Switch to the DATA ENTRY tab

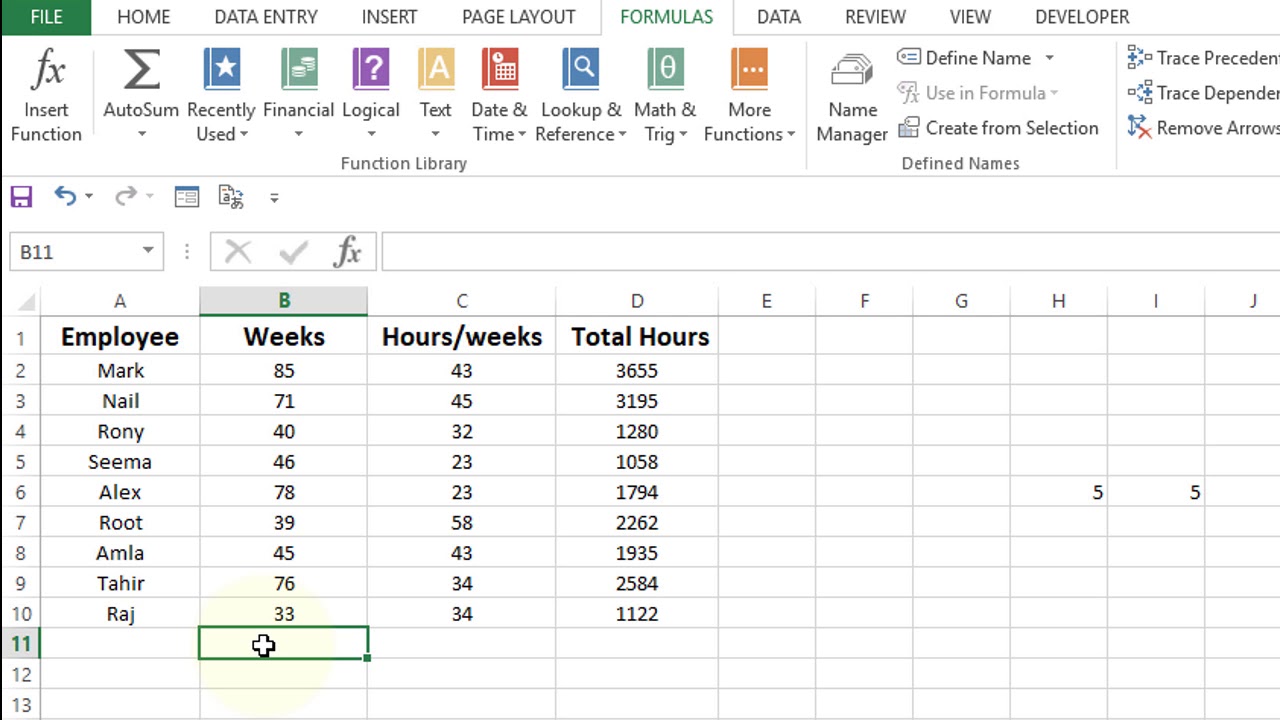(265, 17)
